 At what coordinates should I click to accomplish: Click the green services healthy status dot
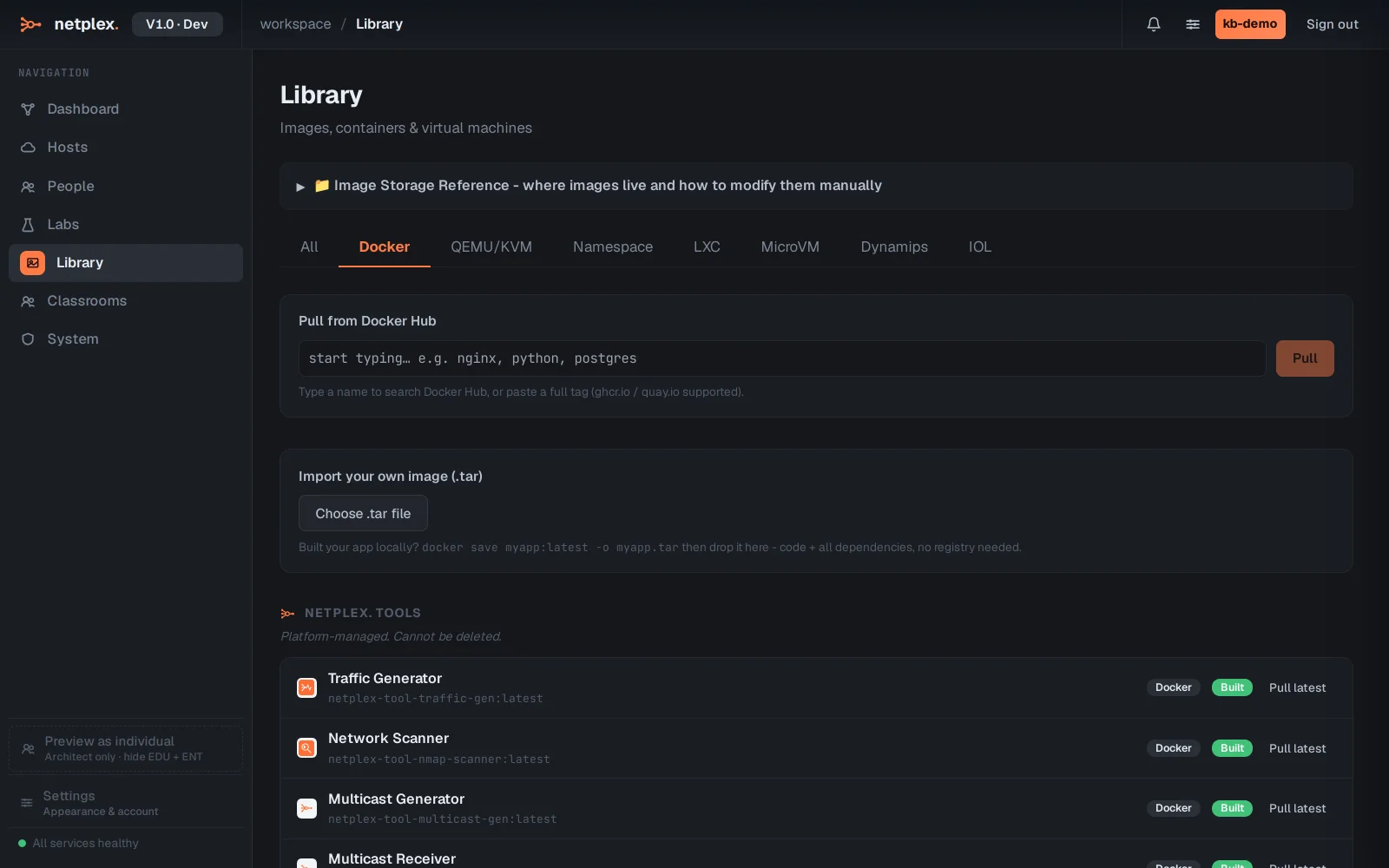click(23, 843)
